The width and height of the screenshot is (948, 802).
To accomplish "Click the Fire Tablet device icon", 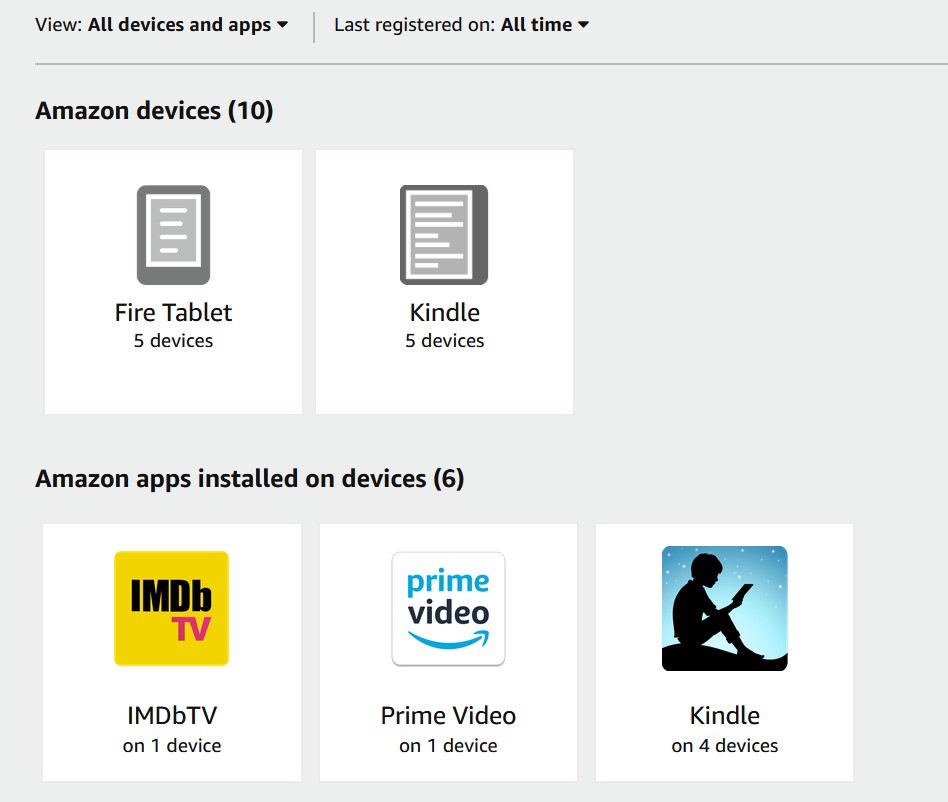I will [x=173, y=235].
